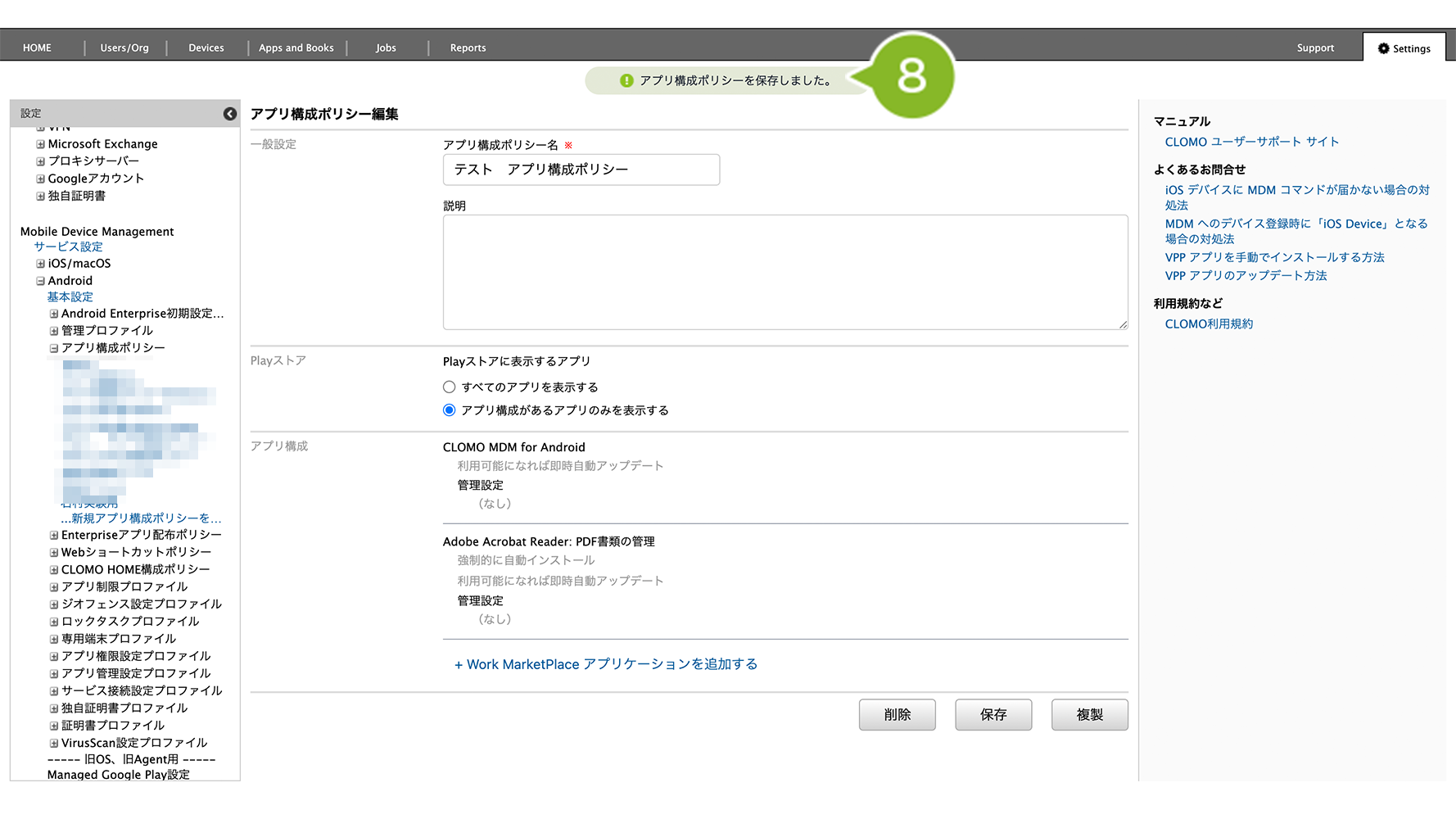Open CLOMO ユーザーサポート サイト link
Image resolution: width=1456 pixels, height=819 pixels.
pos(1251,142)
